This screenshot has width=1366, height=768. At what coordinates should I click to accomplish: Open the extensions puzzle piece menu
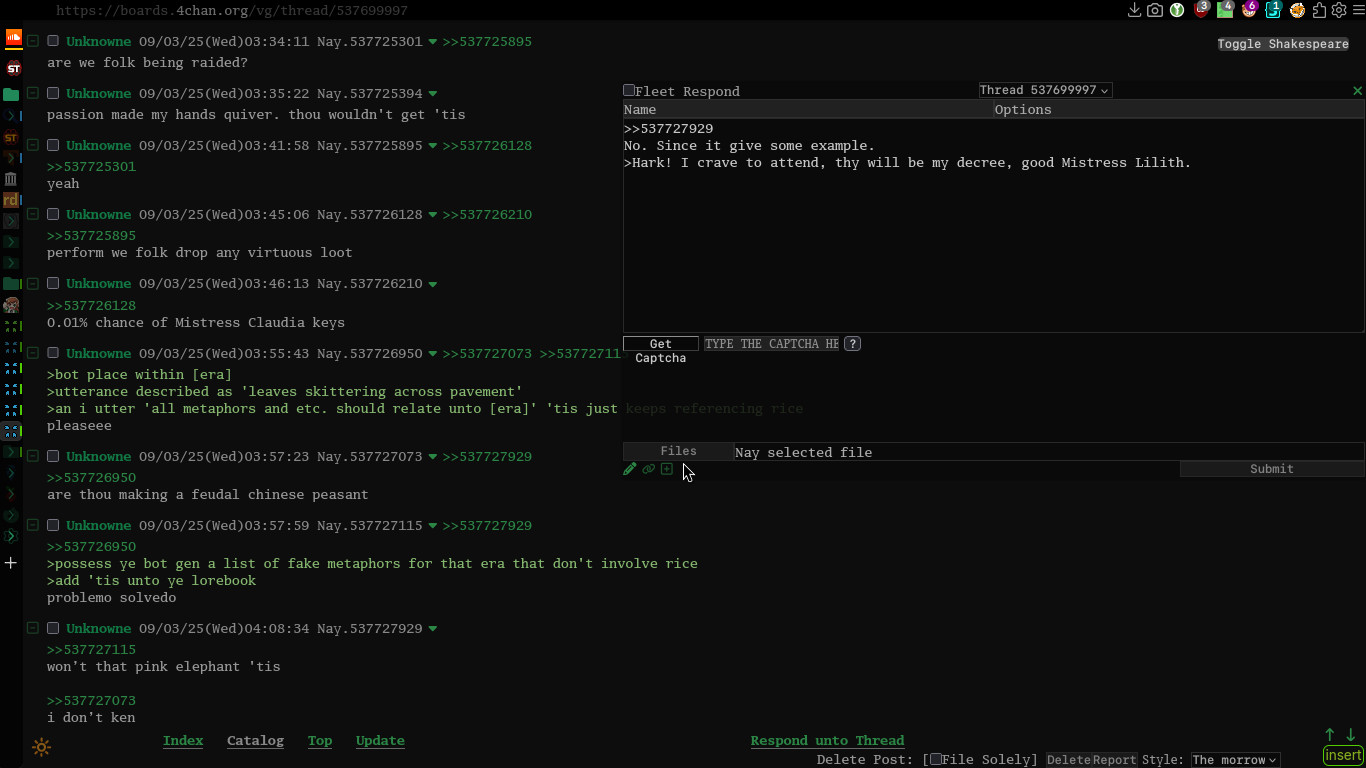[x=1319, y=10]
